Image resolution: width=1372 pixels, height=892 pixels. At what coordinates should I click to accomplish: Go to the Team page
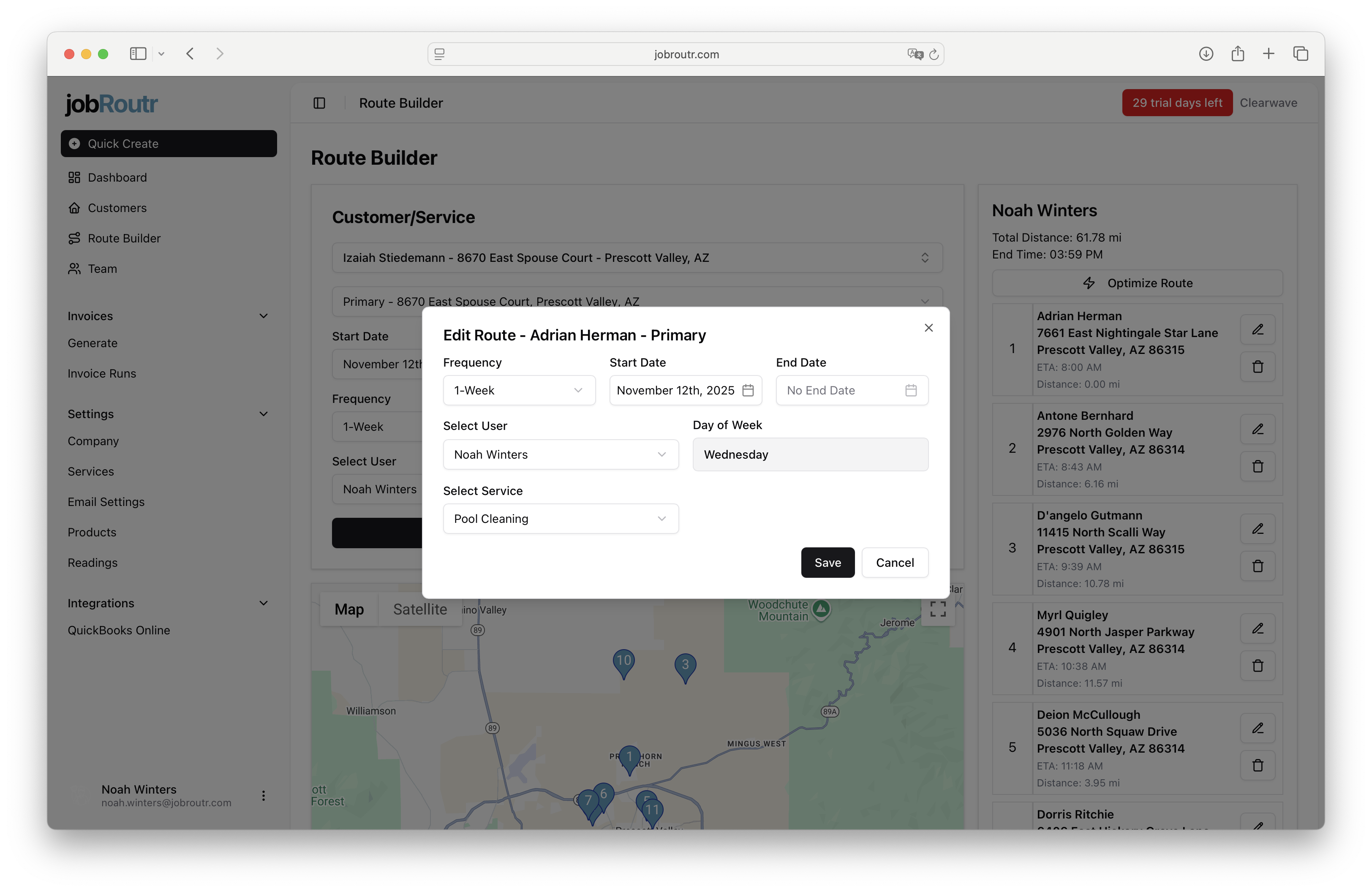pyautogui.click(x=101, y=269)
